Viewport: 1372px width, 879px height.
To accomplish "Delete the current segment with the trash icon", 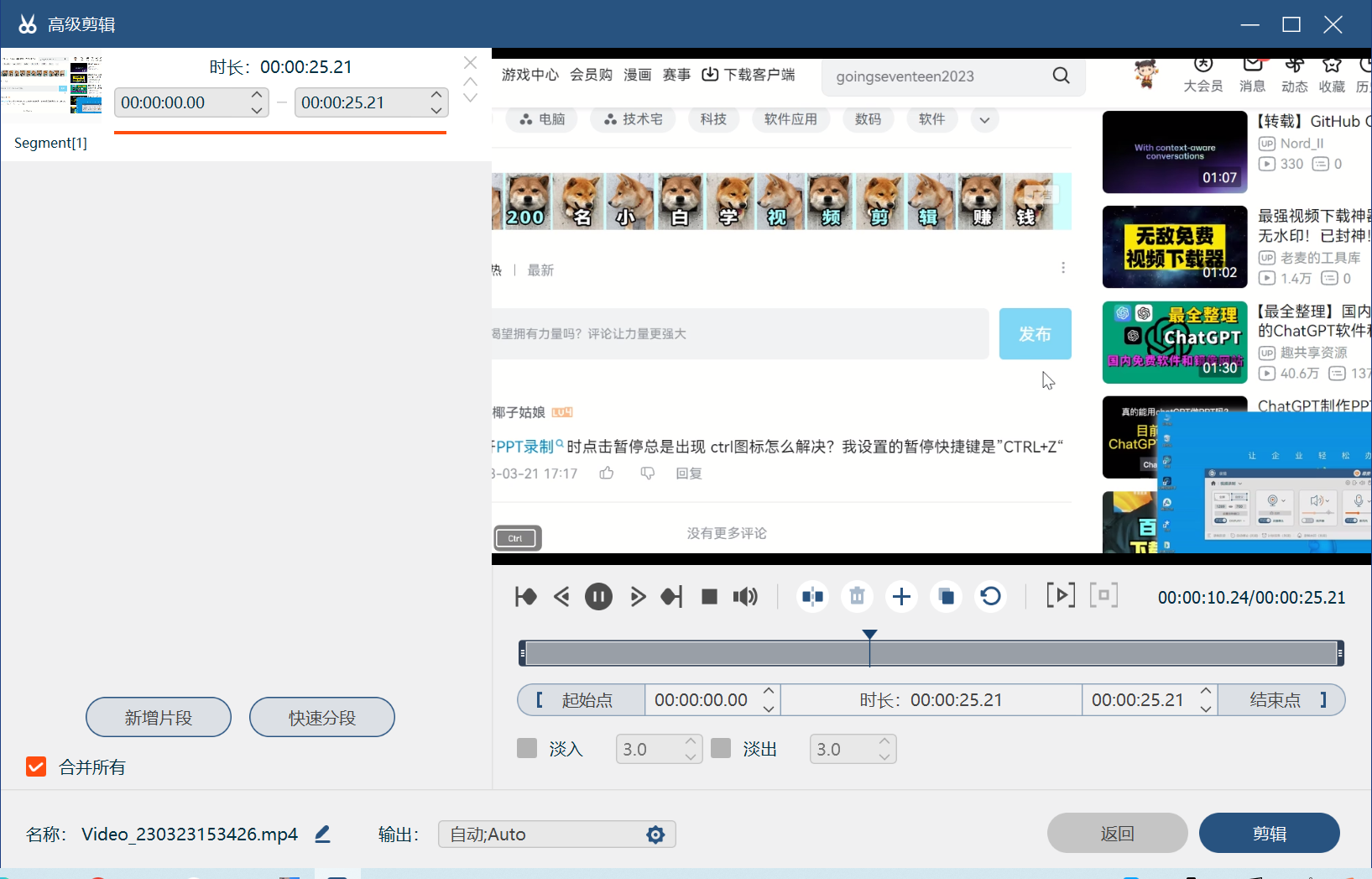I will 857,596.
